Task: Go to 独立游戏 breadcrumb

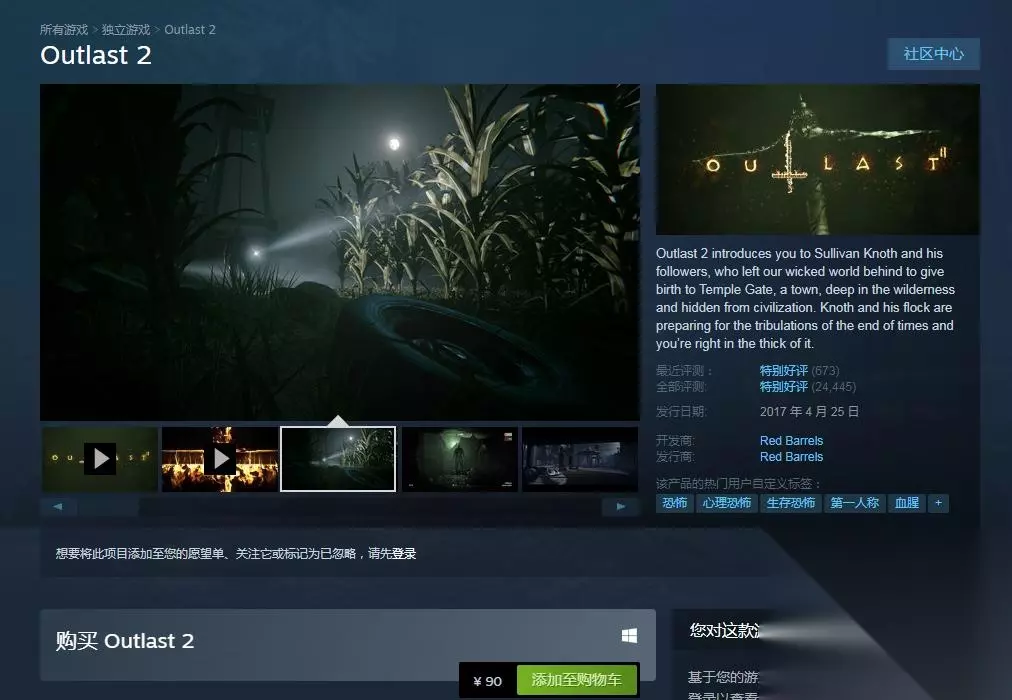Action: click(126, 30)
